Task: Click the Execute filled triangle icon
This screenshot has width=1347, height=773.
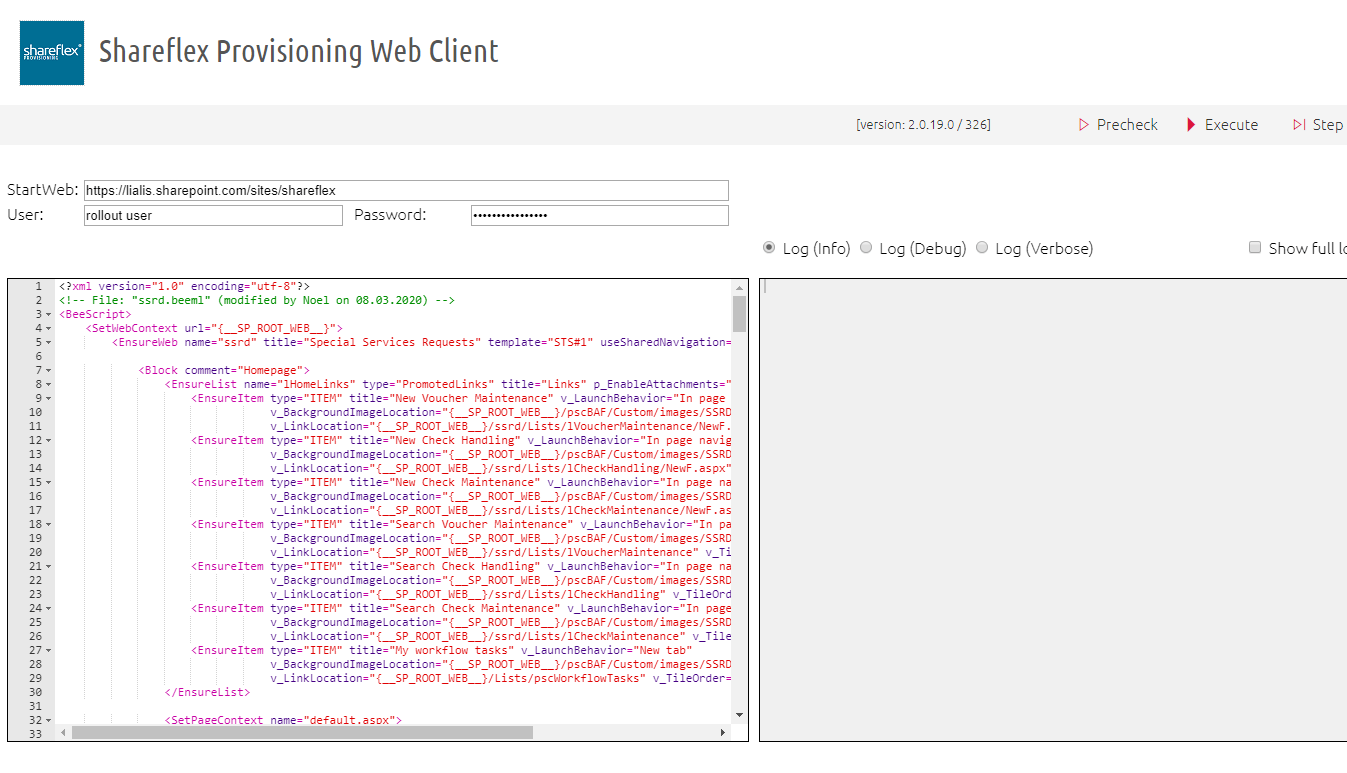Action: click(1191, 125)
